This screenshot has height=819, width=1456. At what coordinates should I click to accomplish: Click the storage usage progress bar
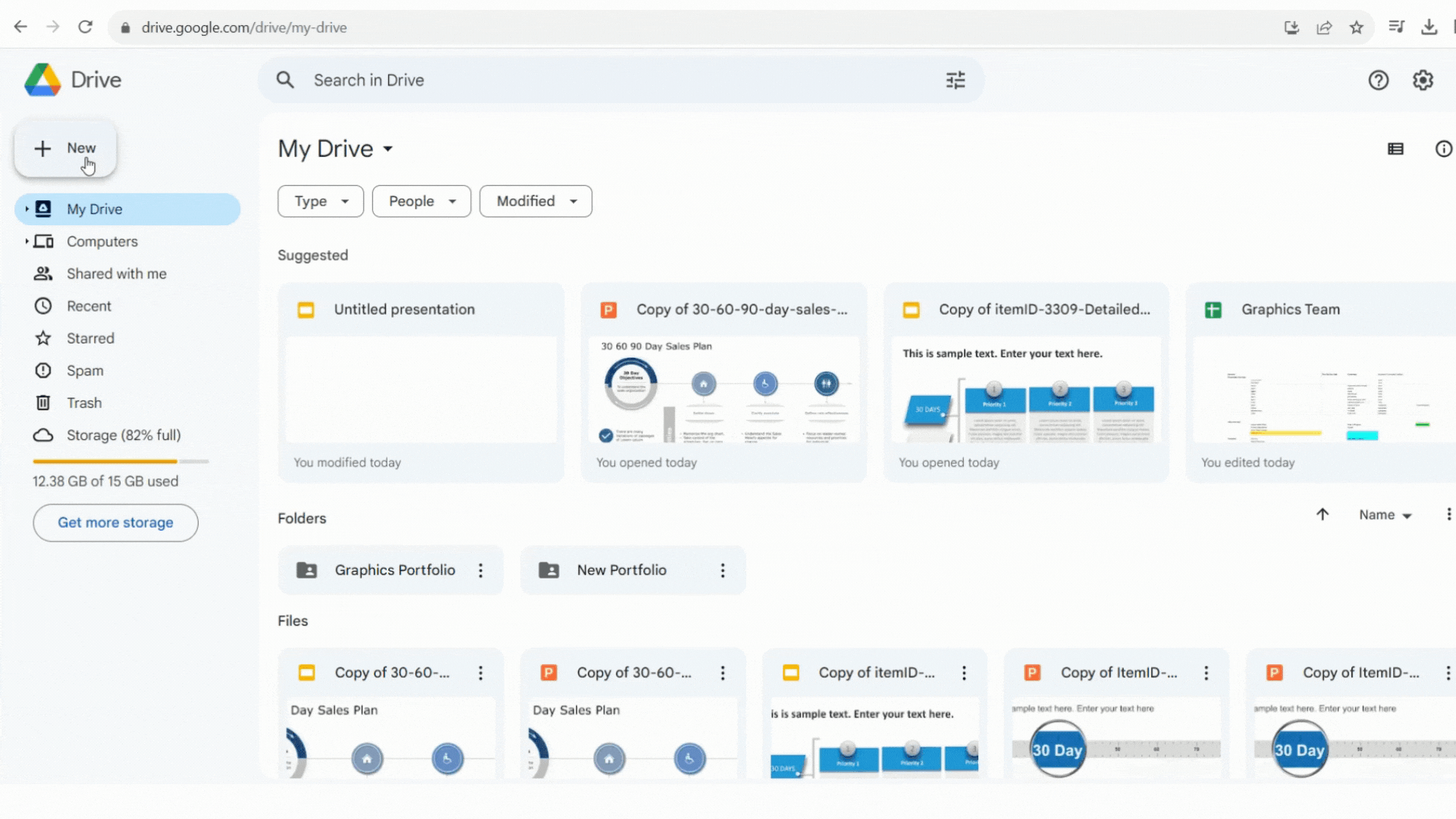point(120,461)
